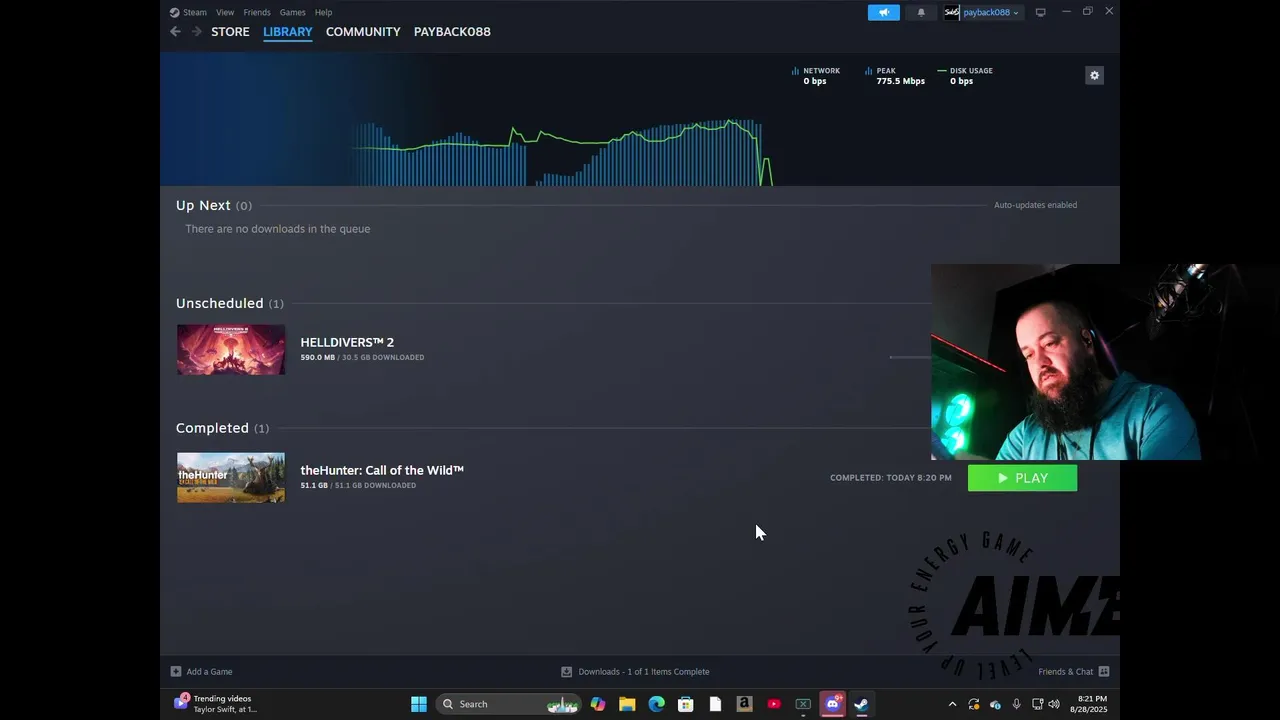Click the OneDrive cloud tray icon
This screenshot has width=1280, height=720.
coord(995,704)
